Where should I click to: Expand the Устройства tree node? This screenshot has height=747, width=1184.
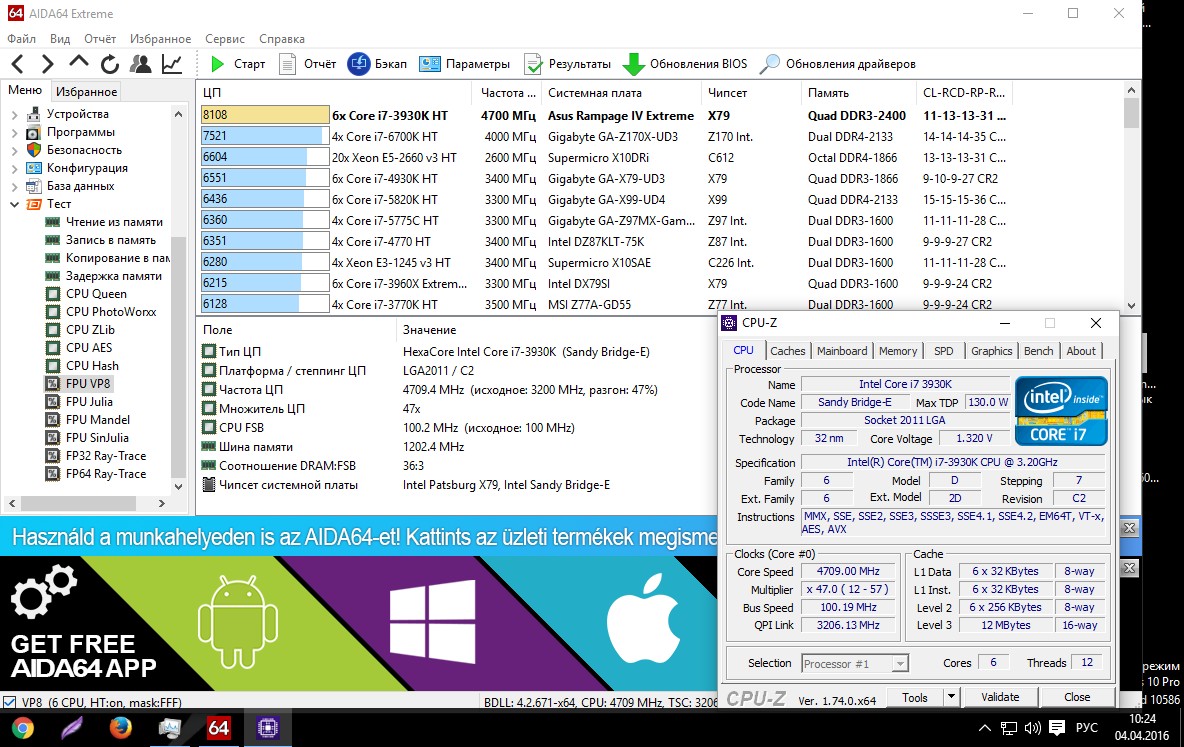[x=14, y=114]
